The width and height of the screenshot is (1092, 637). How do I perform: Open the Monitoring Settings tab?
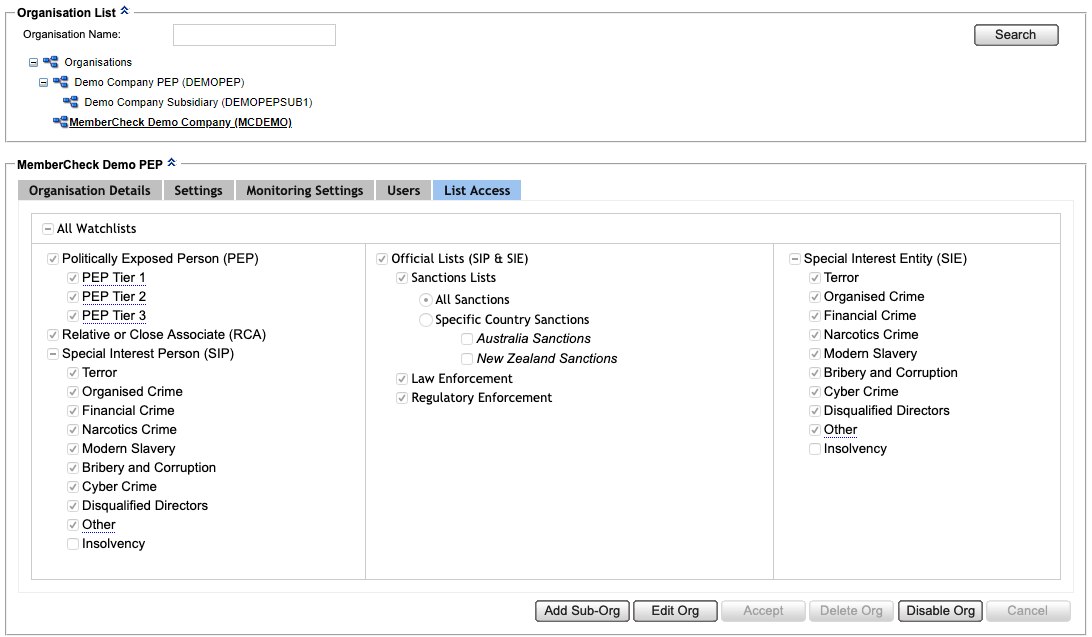click(x=305, y=190)
